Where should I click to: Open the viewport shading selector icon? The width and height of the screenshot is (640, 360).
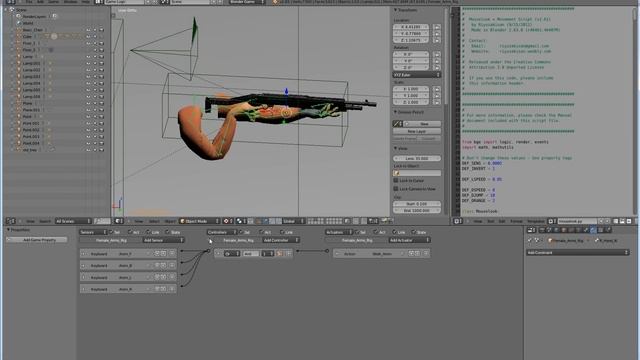pyautogui.click(x=228, y=221)
